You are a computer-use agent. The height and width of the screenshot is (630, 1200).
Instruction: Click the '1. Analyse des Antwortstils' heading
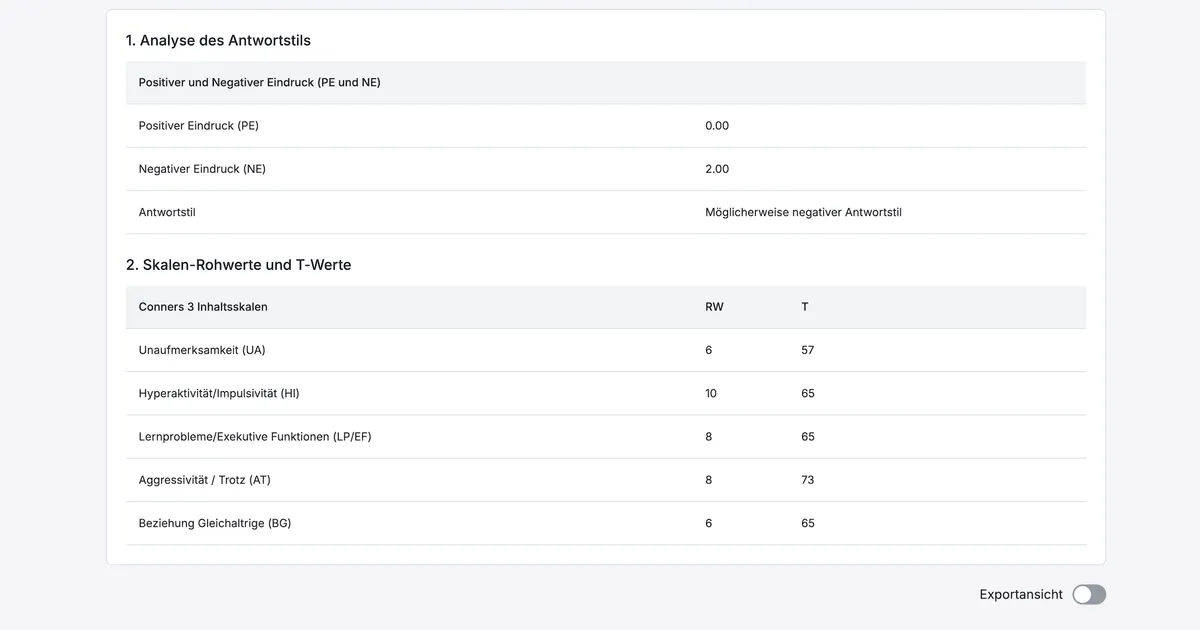coord(218,41)
